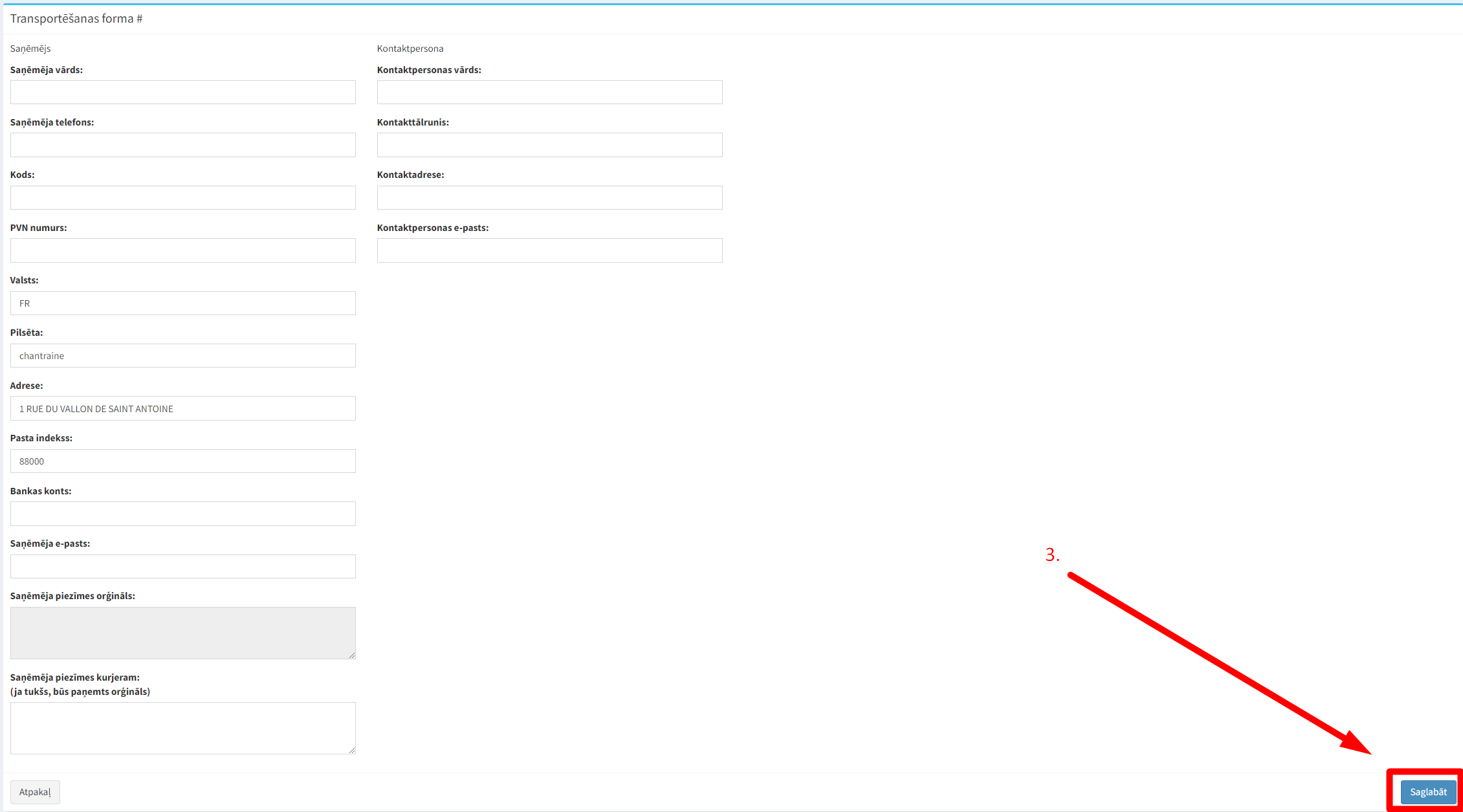This screenshot has width=1463, height=812.
Task: Edit the Valsts field containing FR
Action: click(x=182, y=303)
